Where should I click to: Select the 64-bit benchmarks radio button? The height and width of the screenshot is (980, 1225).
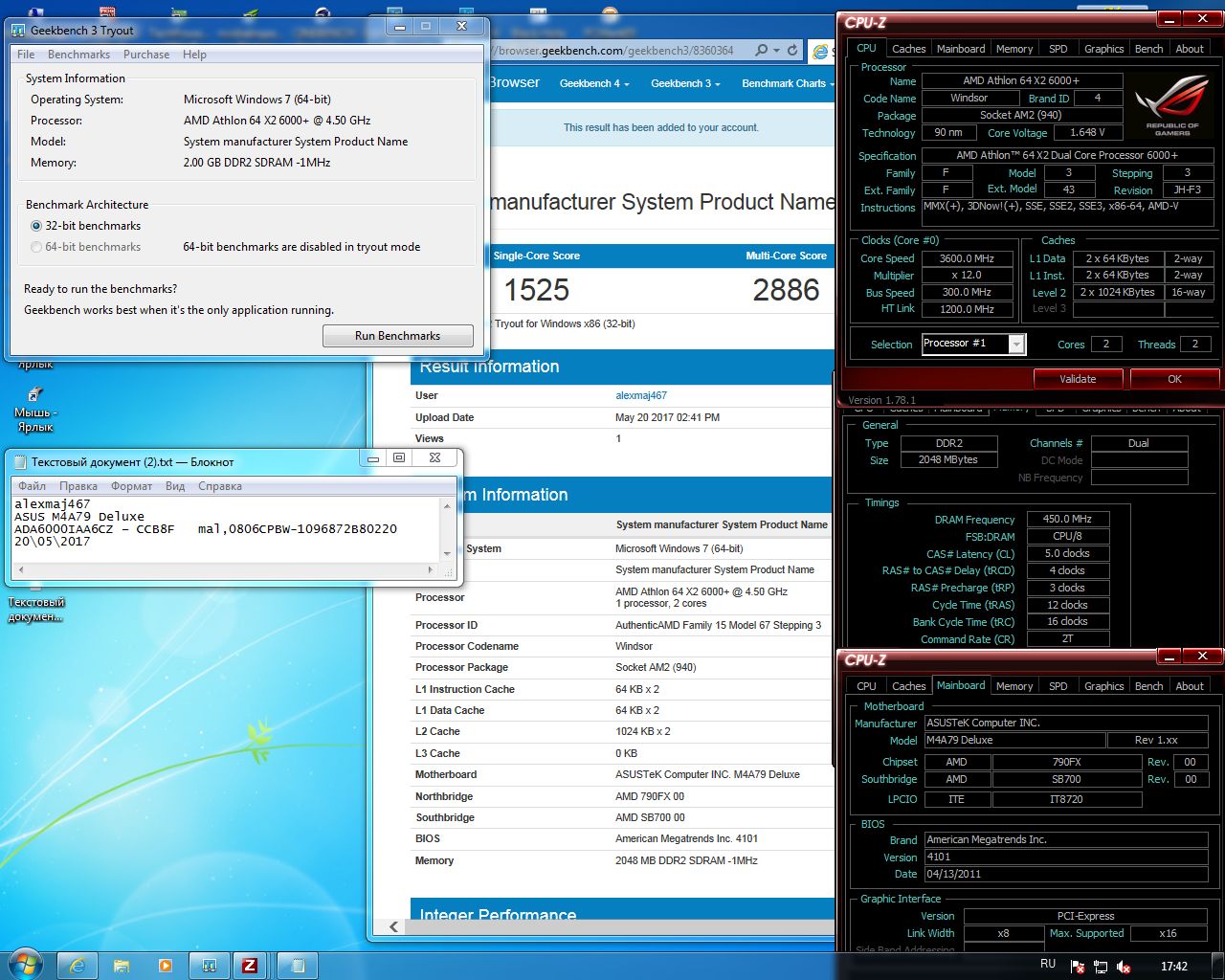pos(36,247)
